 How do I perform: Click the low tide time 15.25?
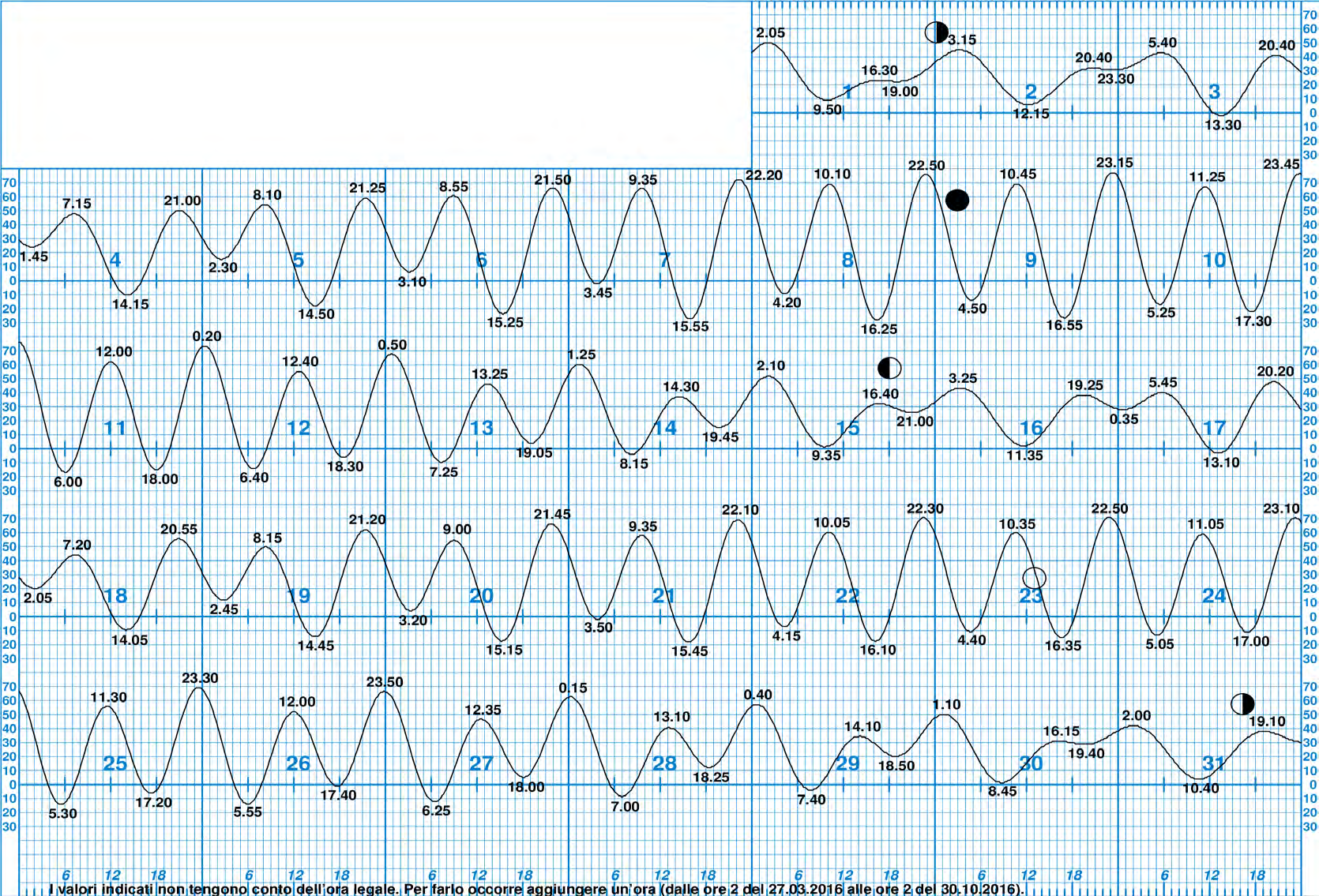505,322
